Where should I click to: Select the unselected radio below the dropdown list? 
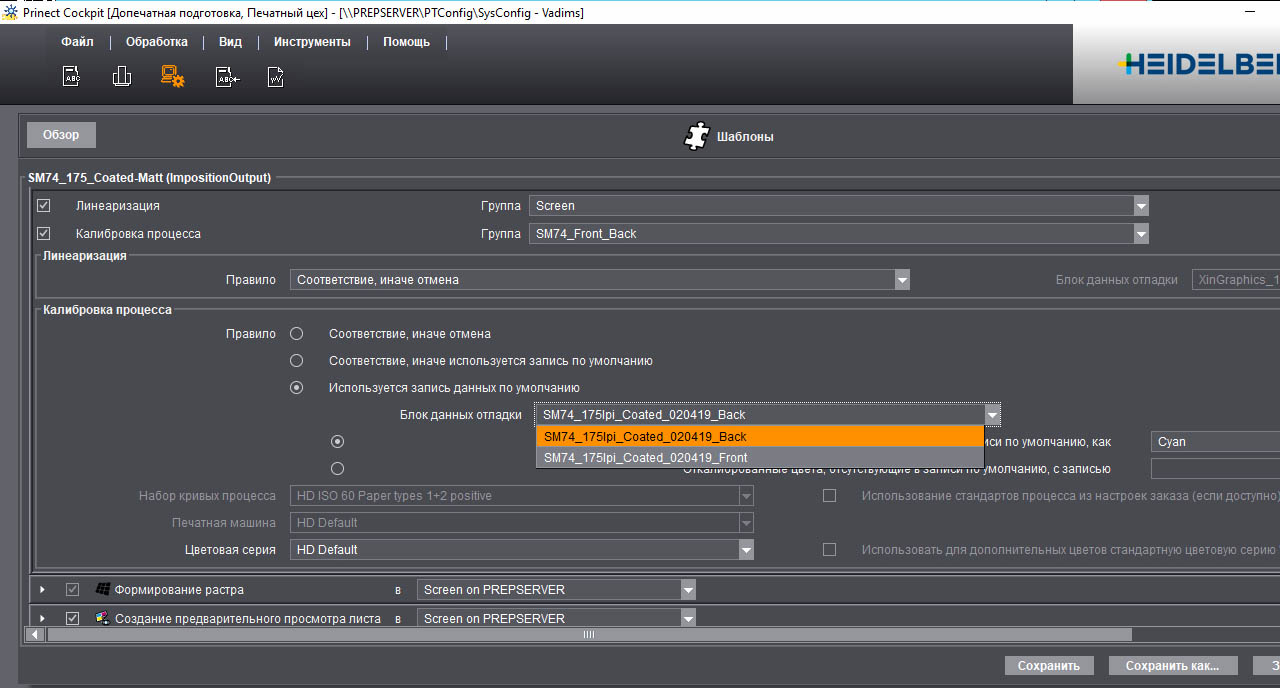click(x=337, y=468)
